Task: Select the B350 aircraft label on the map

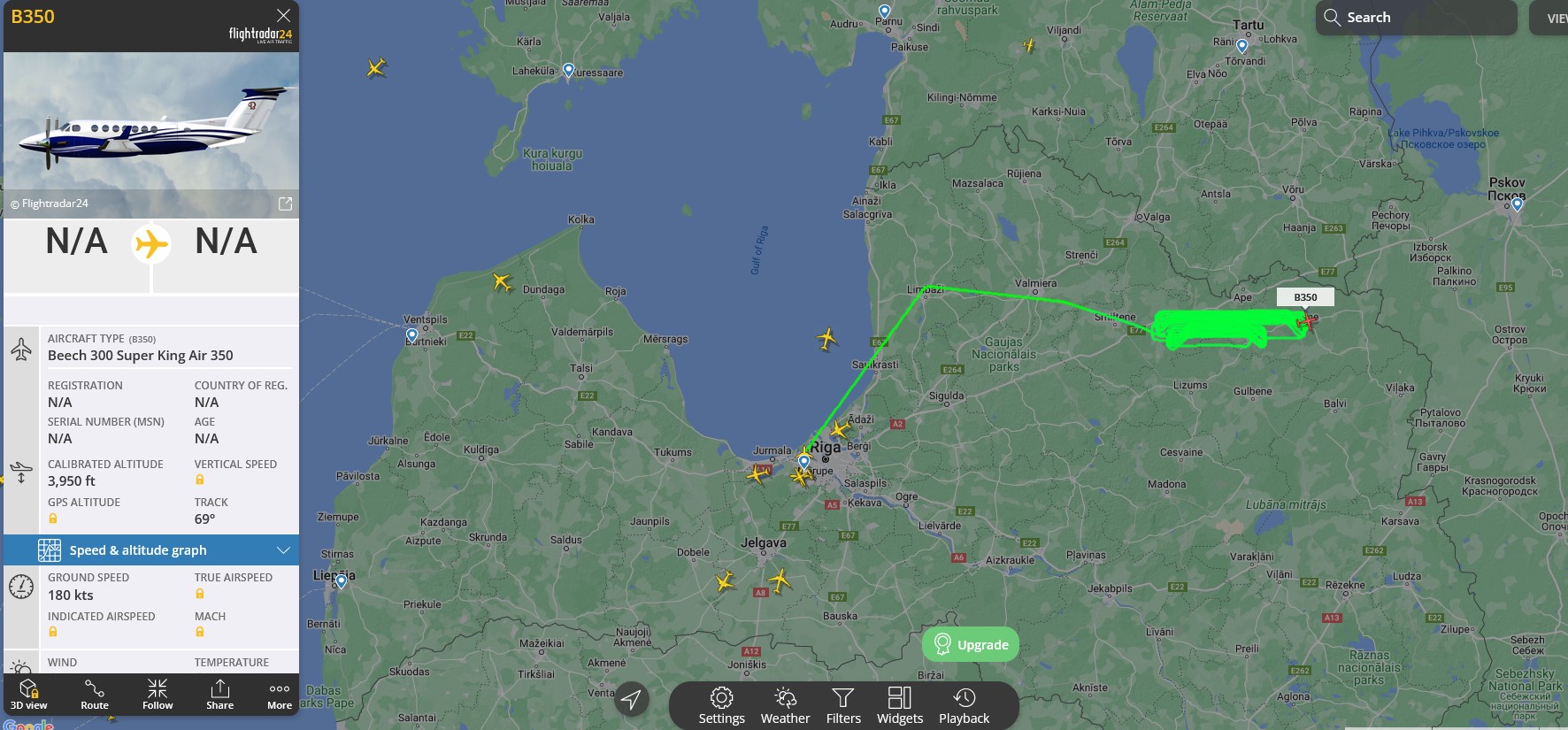Action: [x=1305, y=297]
